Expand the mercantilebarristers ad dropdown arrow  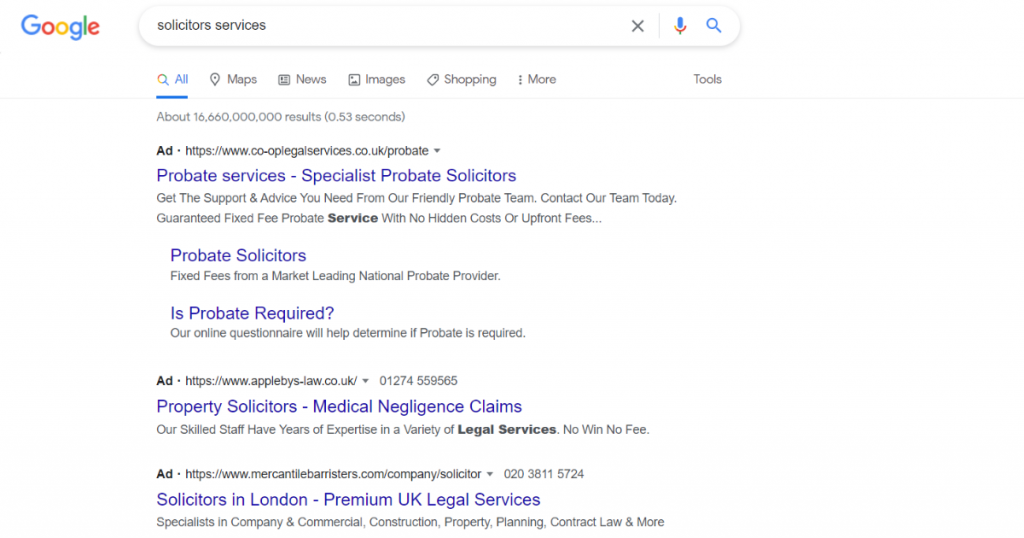pos(490,474)
